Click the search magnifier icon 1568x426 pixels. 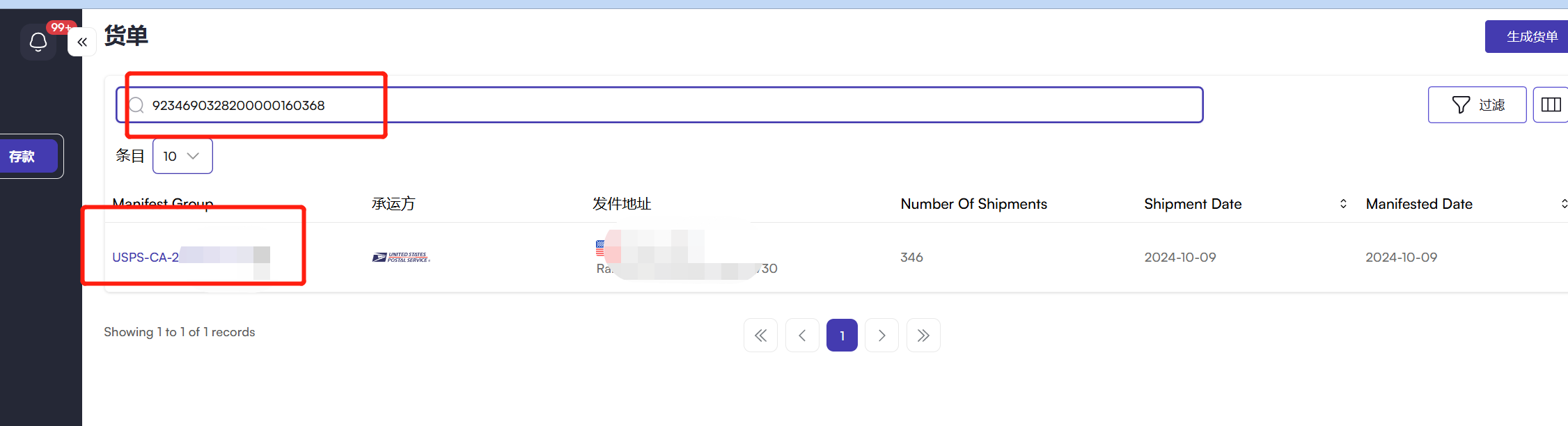[x=136, y=105]
